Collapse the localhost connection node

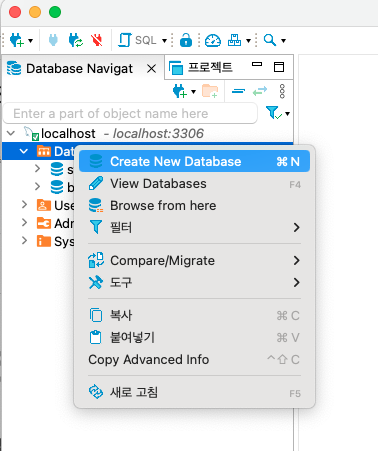click(11, 134)
